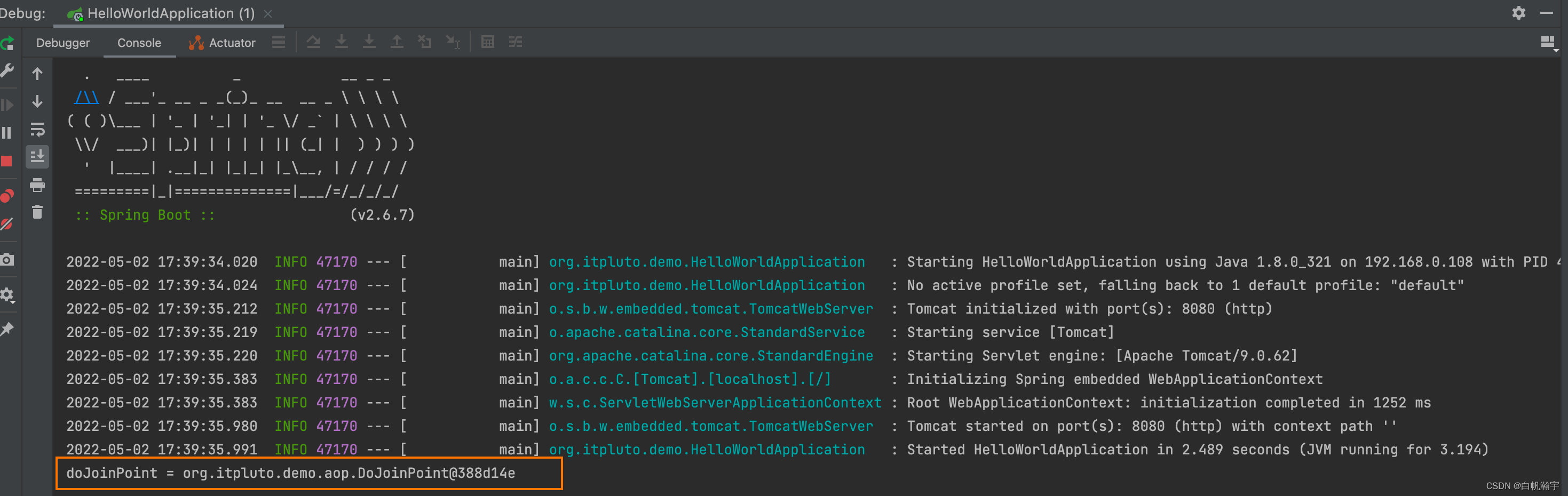Viewport: 1568px width, 496px height.
Task: Click the ':: Spring Boot ::' banner text
Action: click(x=145, y=215)
